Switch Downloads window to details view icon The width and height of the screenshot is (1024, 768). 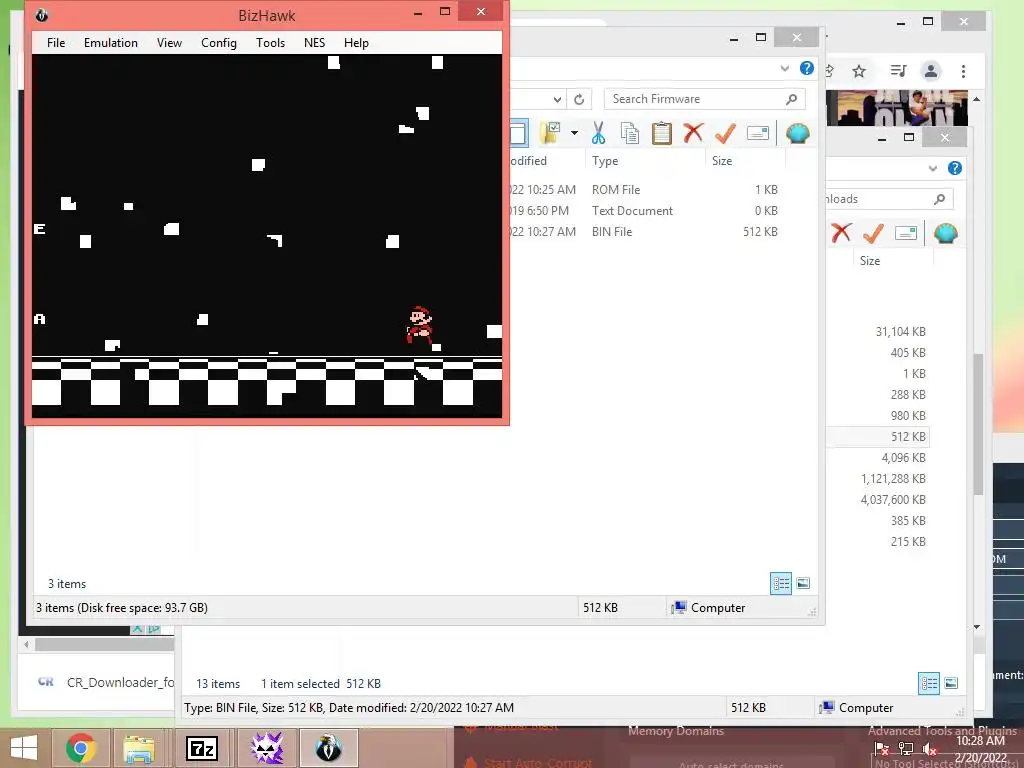[929, 683]
